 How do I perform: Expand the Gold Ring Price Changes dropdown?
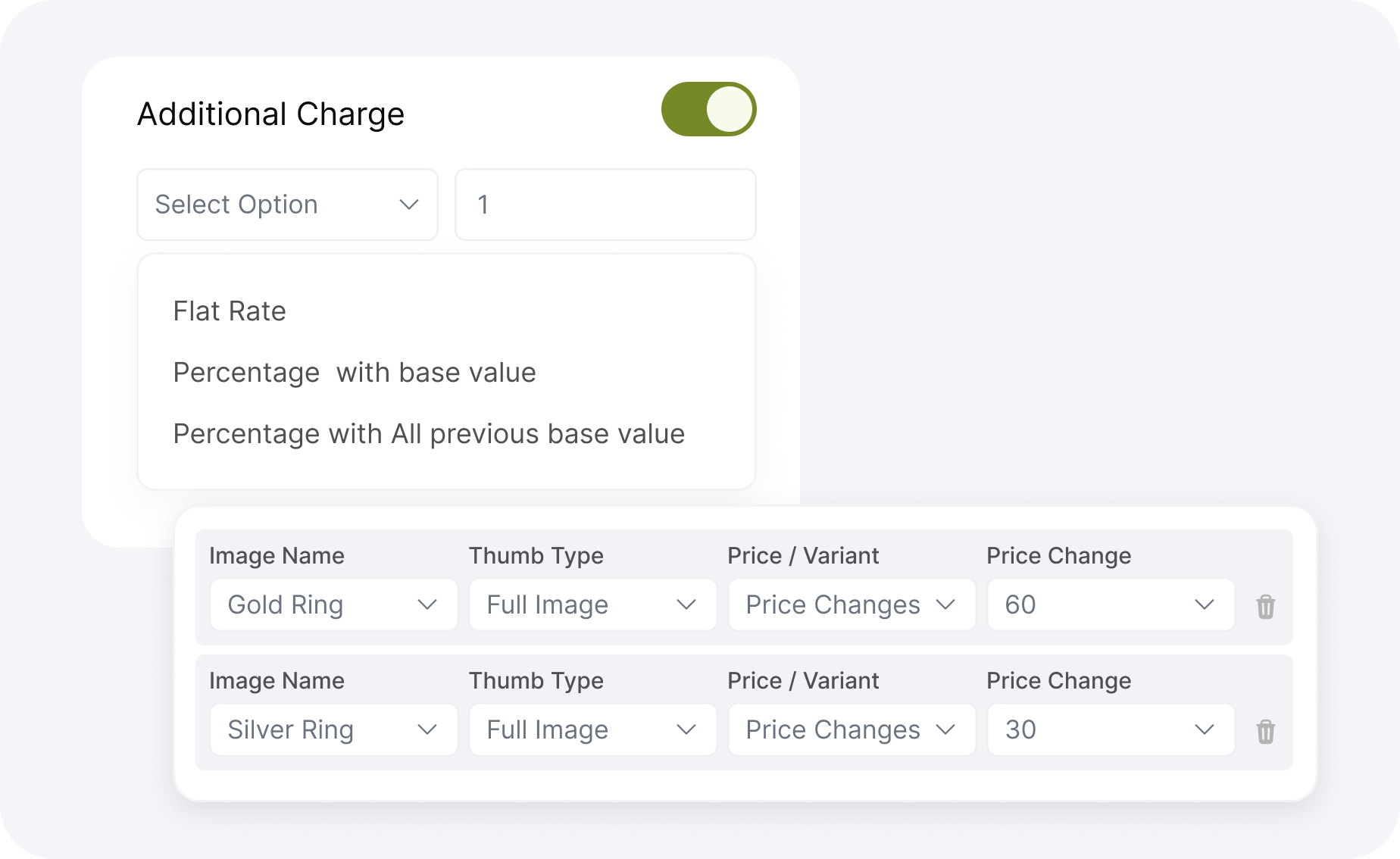click(x=851, y=604)
